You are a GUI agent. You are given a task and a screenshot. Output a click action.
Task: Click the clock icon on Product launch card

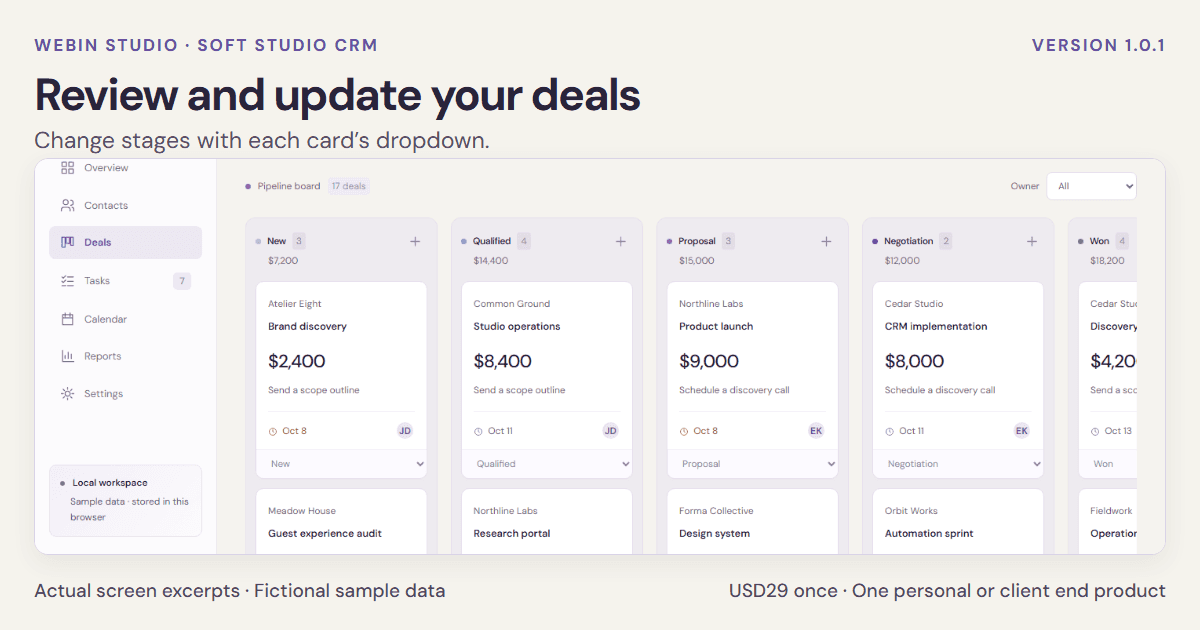coord(684,431)
